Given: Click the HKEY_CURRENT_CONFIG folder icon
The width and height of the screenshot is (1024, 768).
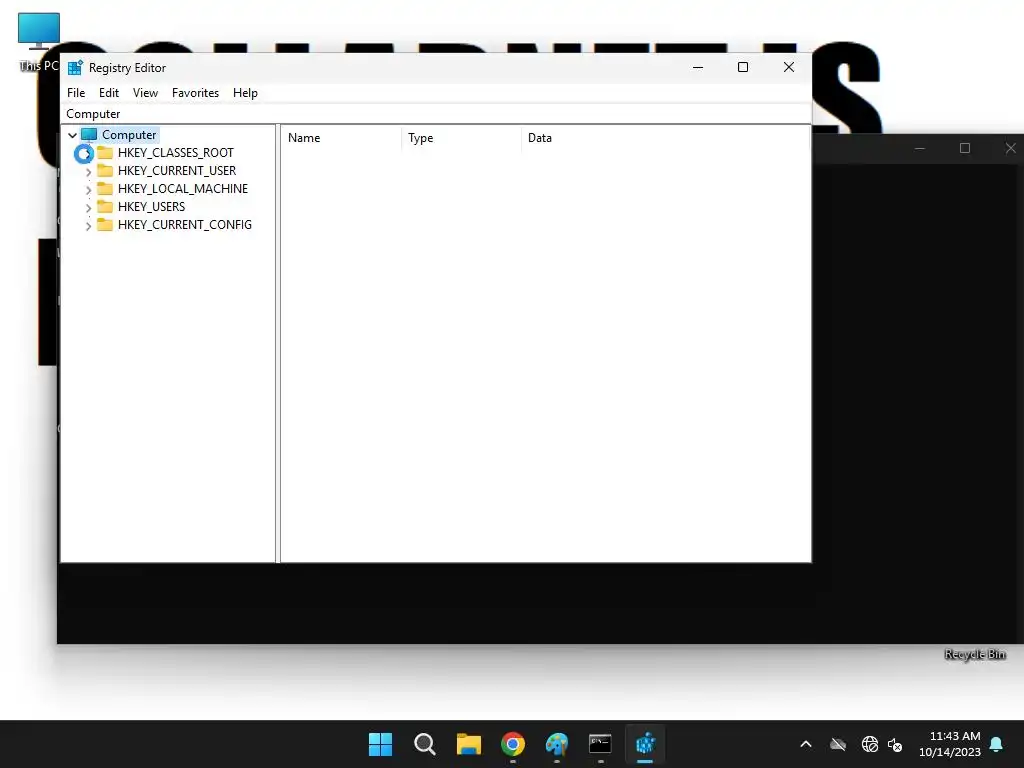Looking at the screenshot, I should pyautogui.click(x=105, y=225).
